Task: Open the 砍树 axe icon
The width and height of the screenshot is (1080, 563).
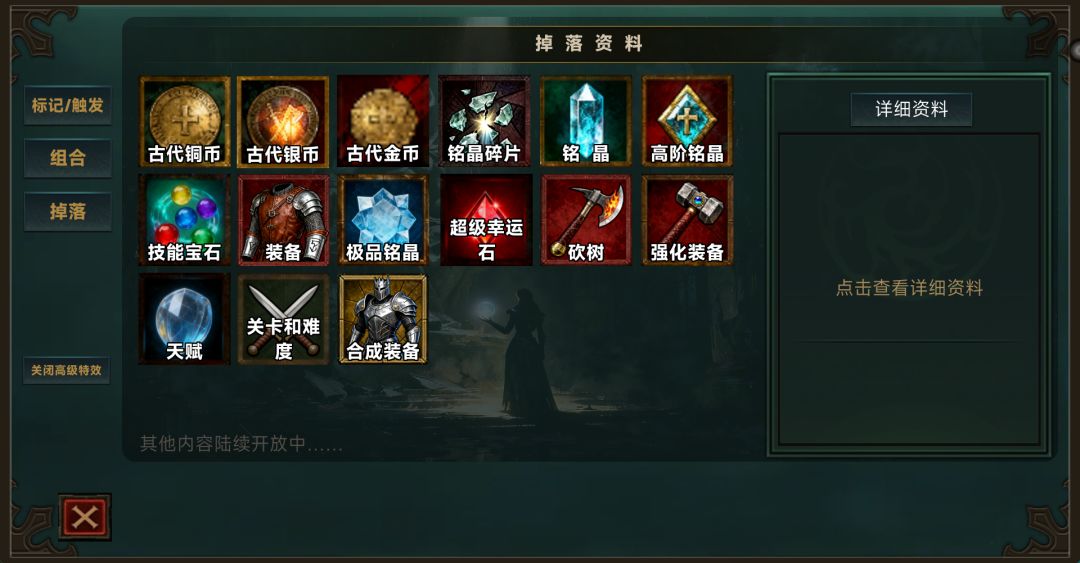Action: [x=585, y=220]
